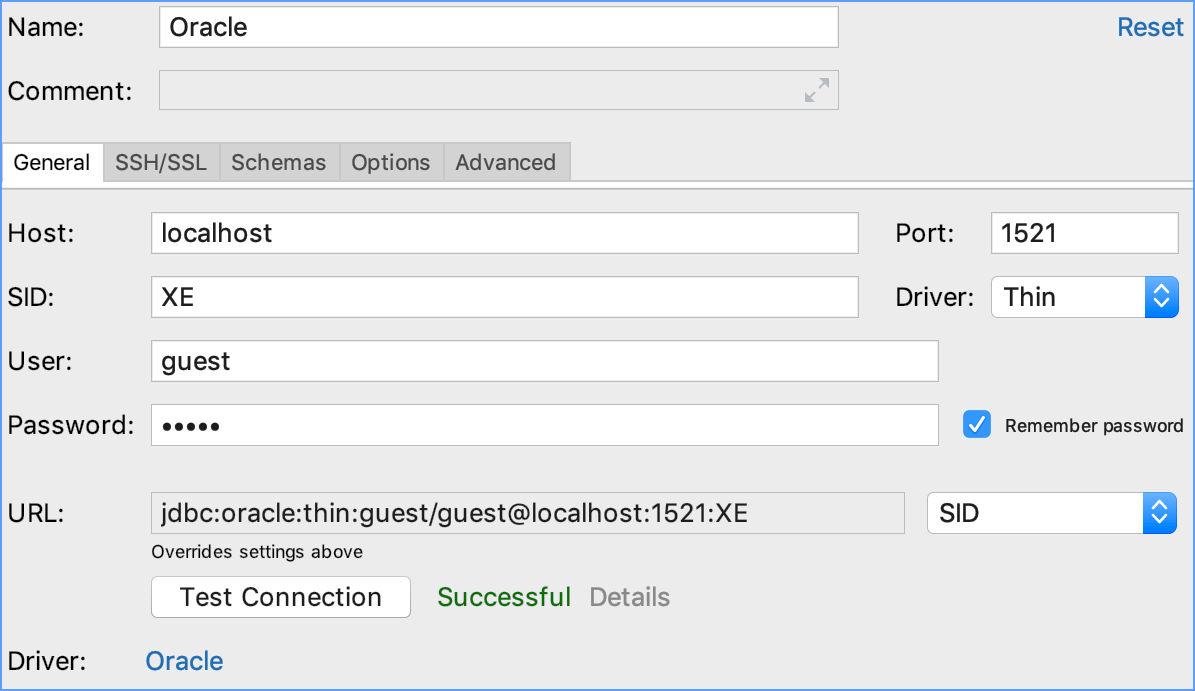This screenshot has width=1195, height=691.
Task: Click the SID field containing XE
Action: pyautogui.click(x=505, y=297)
